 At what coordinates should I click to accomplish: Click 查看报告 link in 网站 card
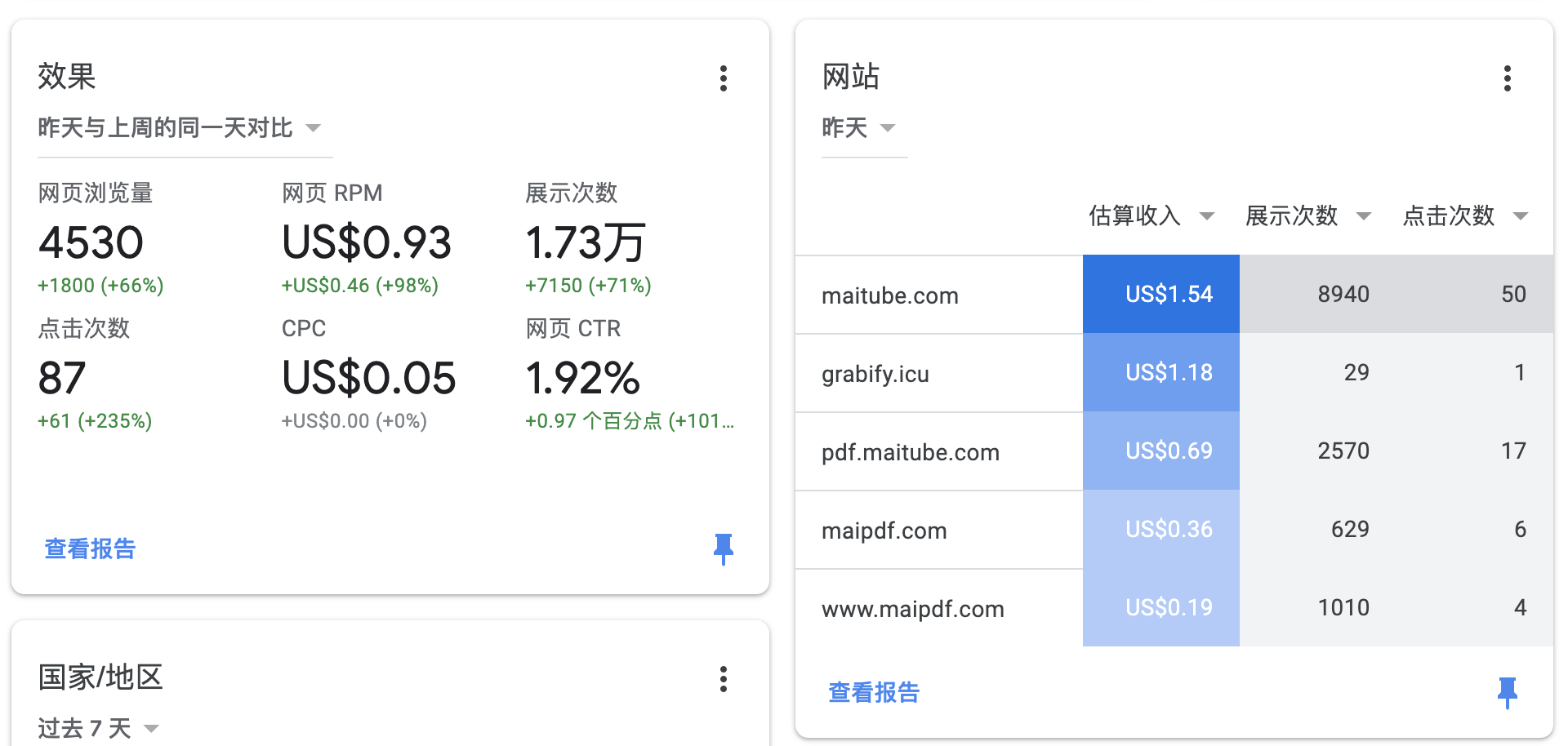point(874,692)
